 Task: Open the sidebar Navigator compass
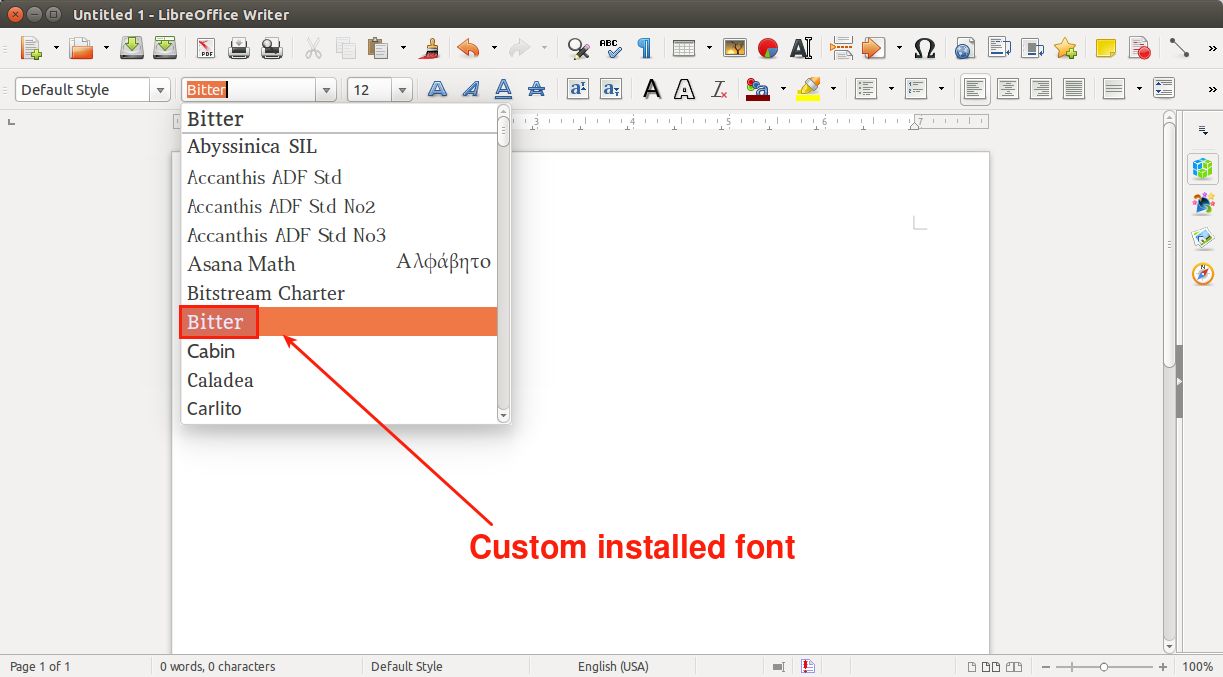(x=1202, y=273)
